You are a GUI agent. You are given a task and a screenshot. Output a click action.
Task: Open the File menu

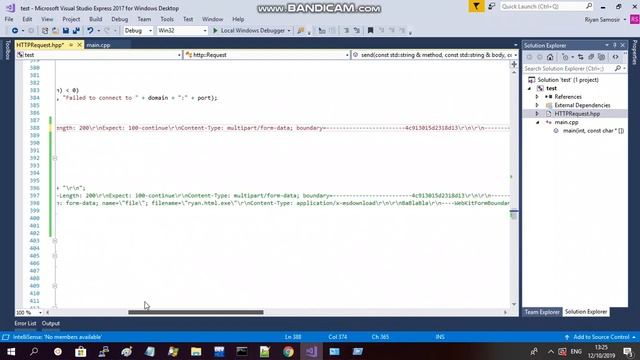pyautogui.click(x=9, y=19)
